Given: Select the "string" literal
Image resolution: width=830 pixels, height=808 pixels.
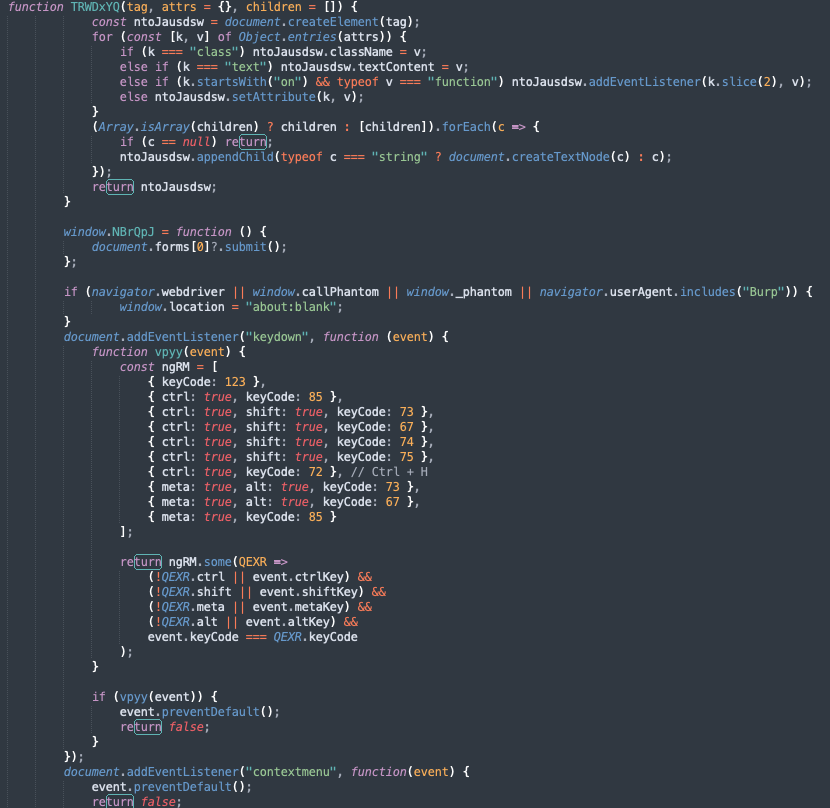Looking at the screenshot, I should pos(399,157).
